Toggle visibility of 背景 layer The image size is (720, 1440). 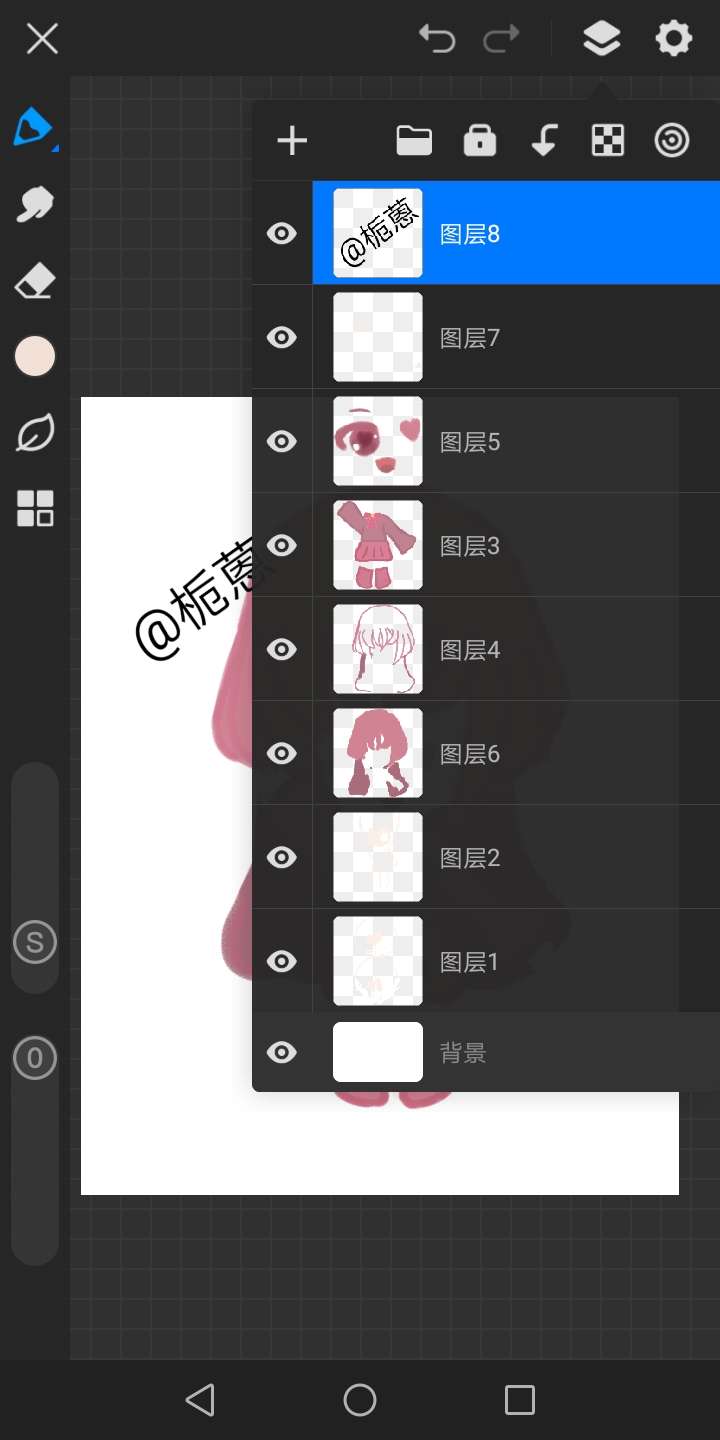click(282, 1052)
